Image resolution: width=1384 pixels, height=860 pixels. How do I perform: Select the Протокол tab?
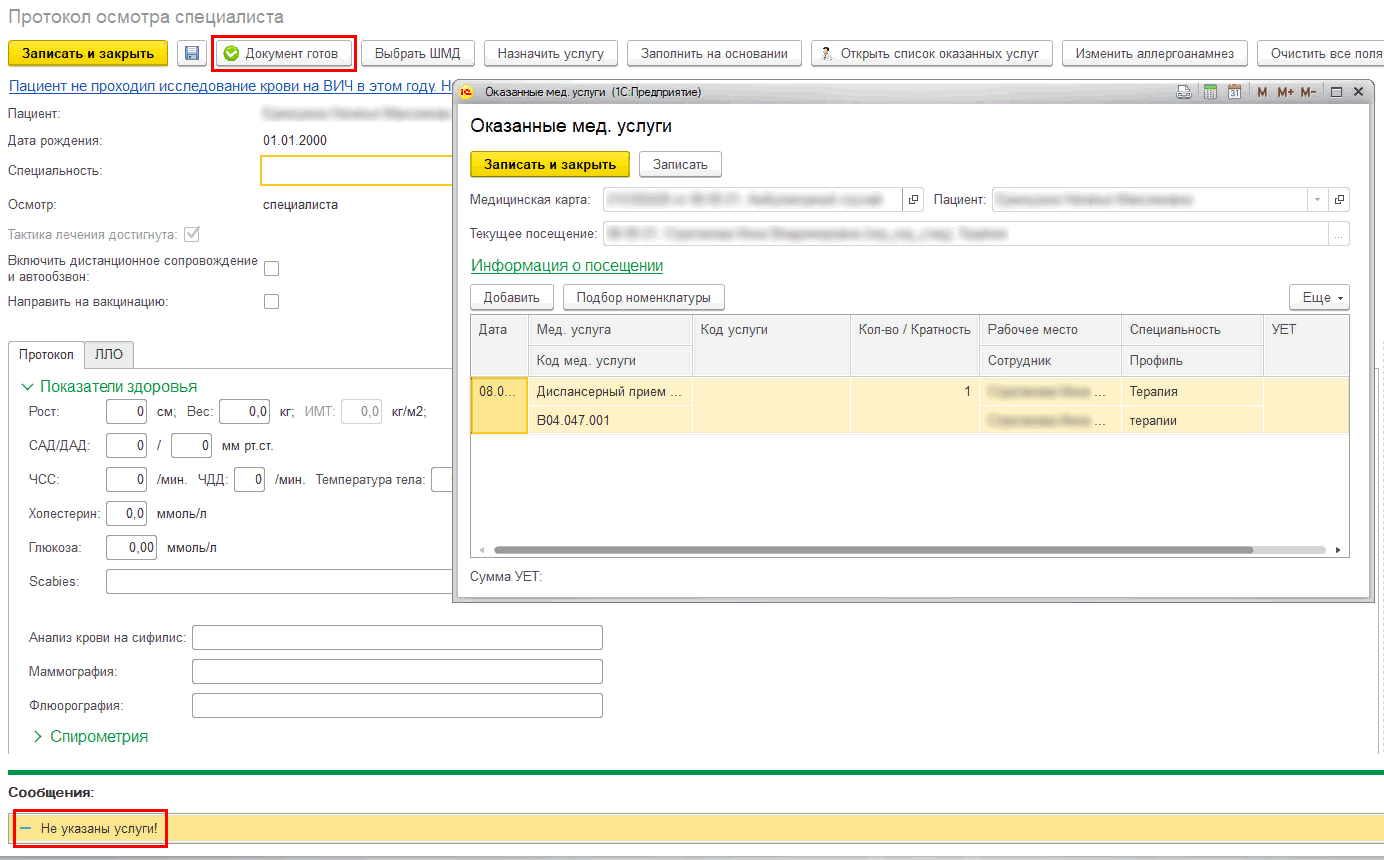(46, 354)
